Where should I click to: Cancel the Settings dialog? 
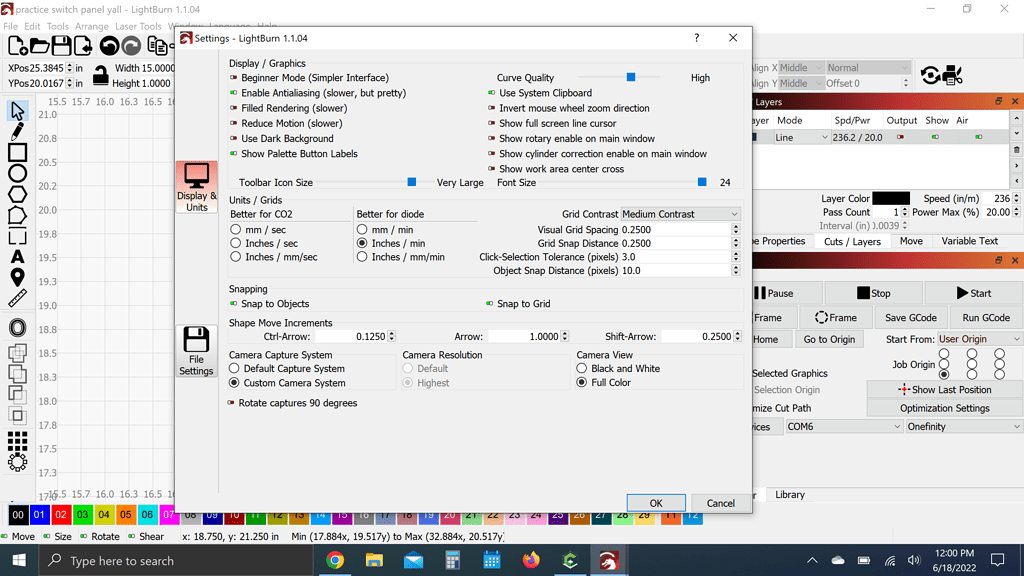coord(720,503)
